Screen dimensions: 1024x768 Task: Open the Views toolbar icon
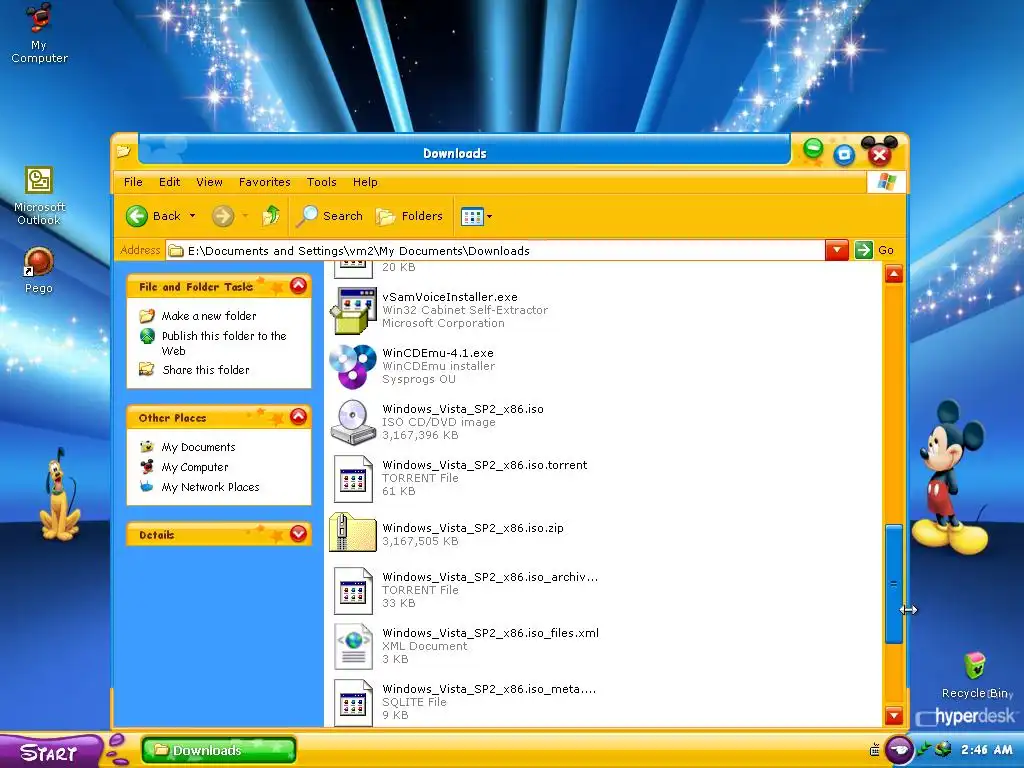[472, 216]
